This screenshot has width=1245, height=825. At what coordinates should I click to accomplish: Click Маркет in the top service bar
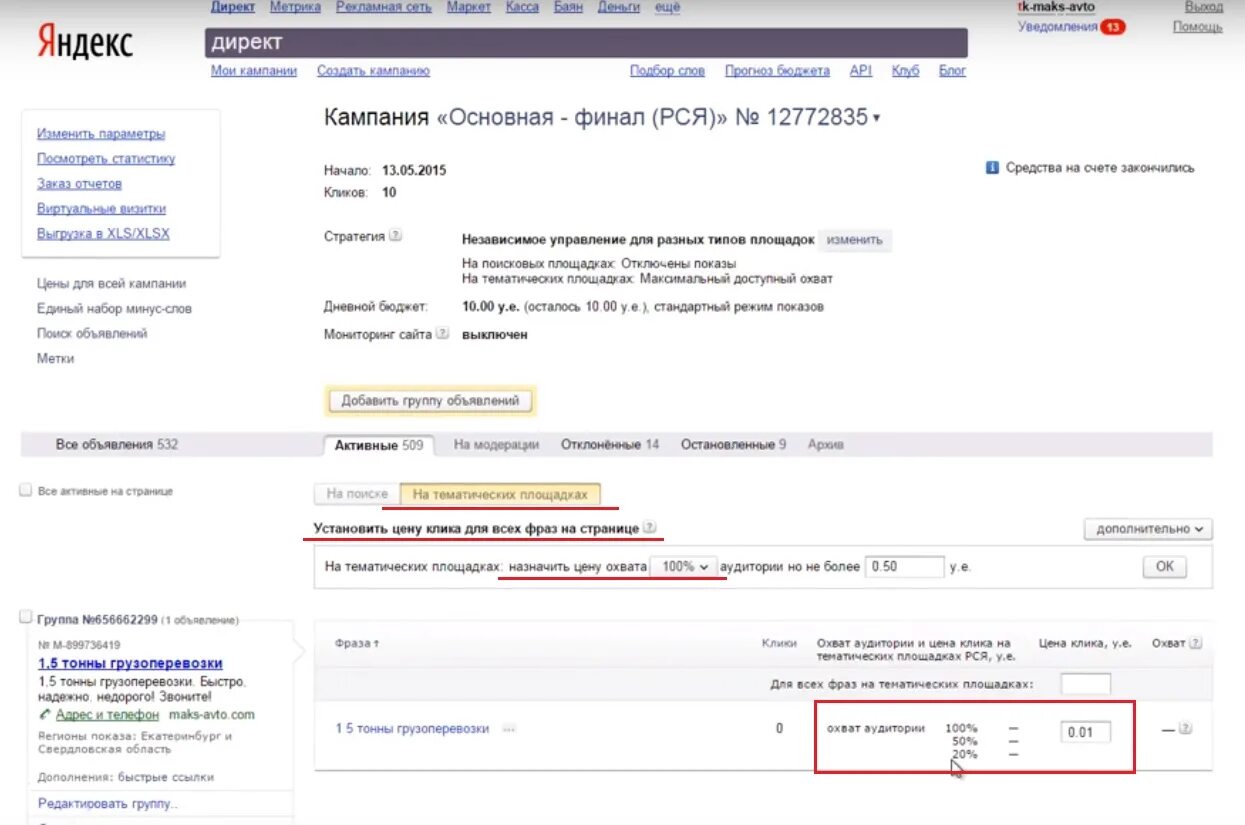469,7
